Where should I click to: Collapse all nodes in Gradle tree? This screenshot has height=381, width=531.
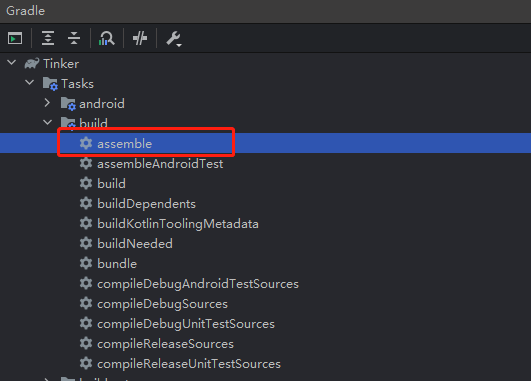(74, 38)
